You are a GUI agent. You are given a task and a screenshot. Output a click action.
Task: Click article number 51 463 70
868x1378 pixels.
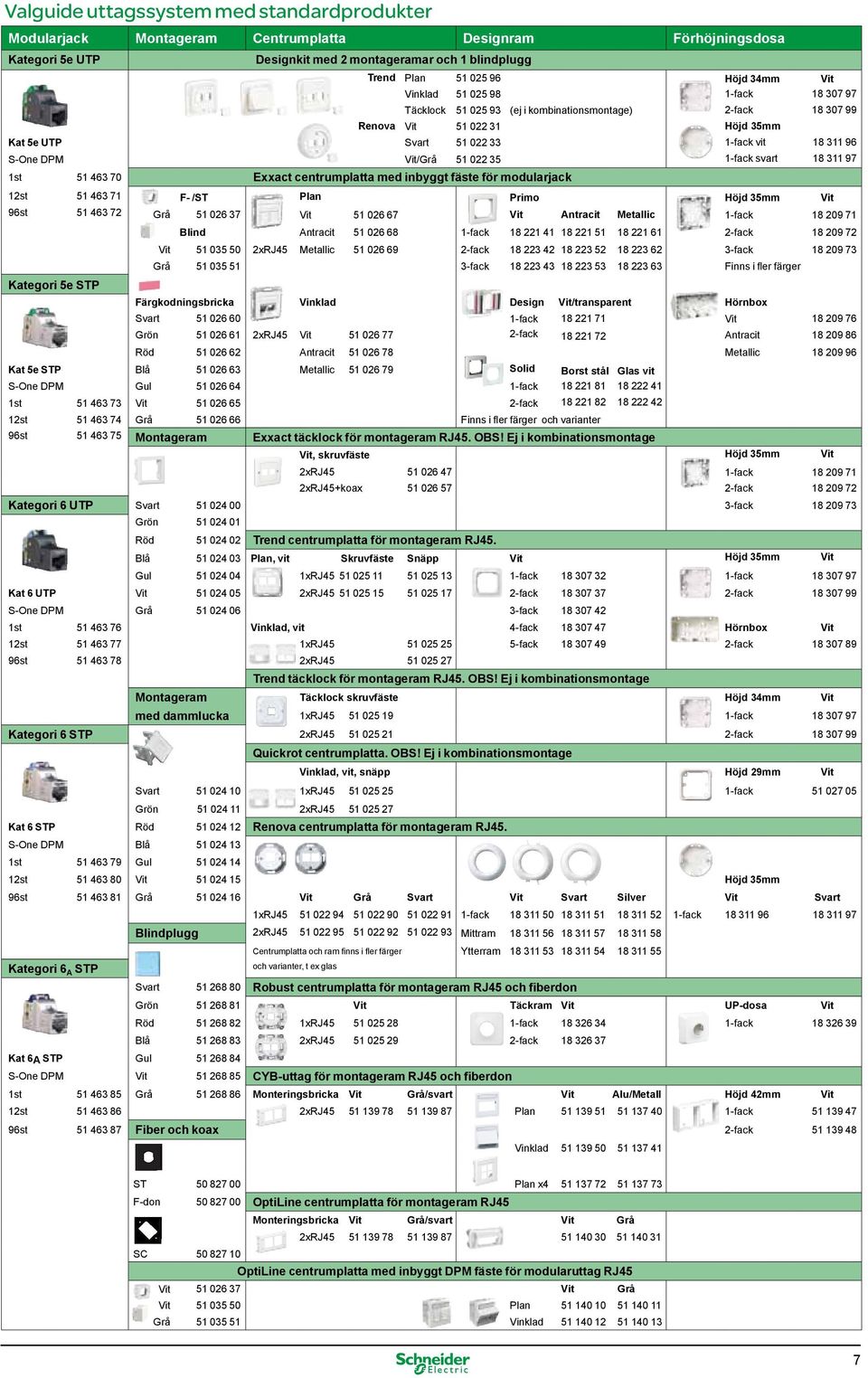pos(99,177)
